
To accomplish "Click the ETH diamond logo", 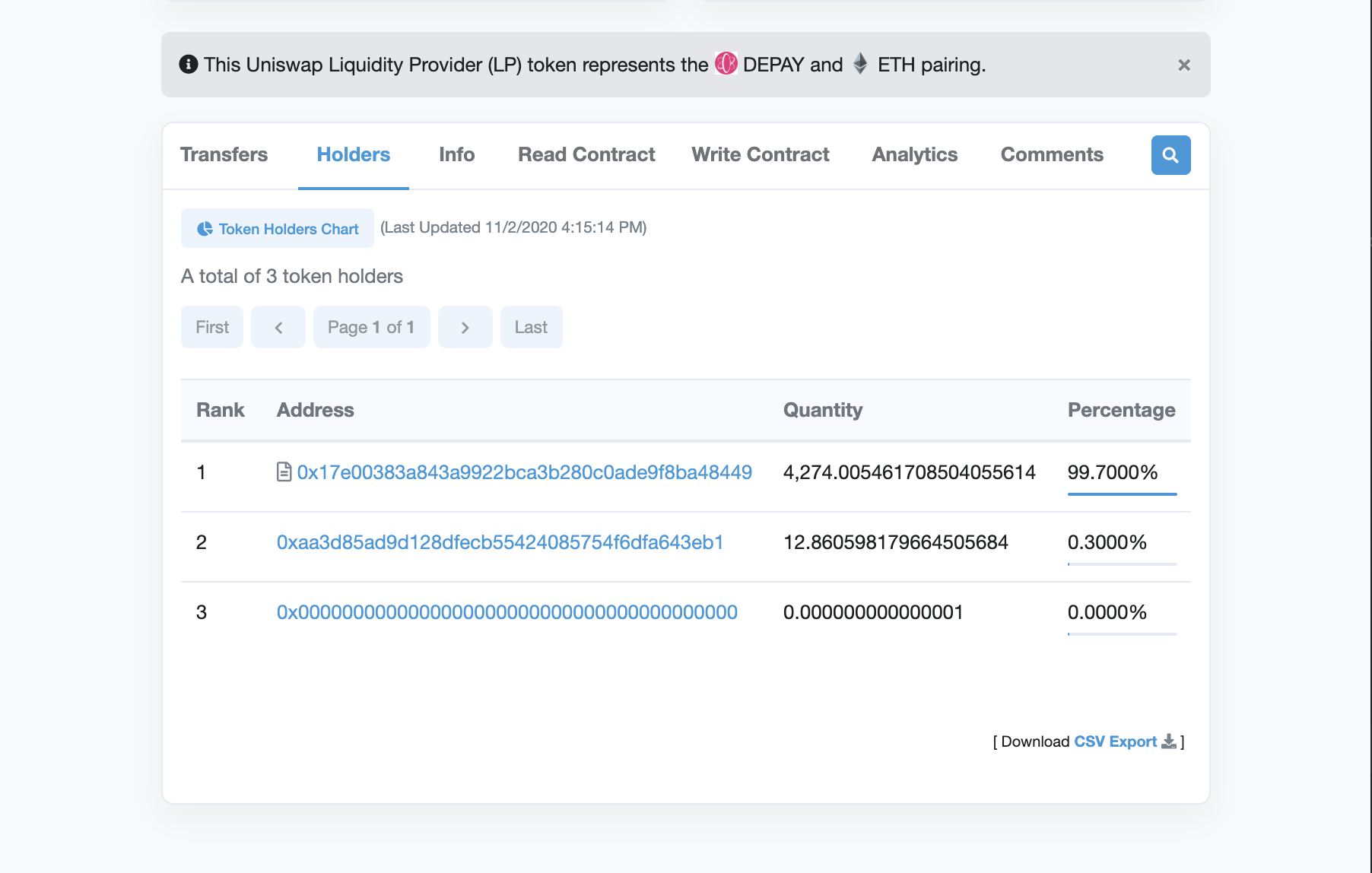I will pos(860,64).
